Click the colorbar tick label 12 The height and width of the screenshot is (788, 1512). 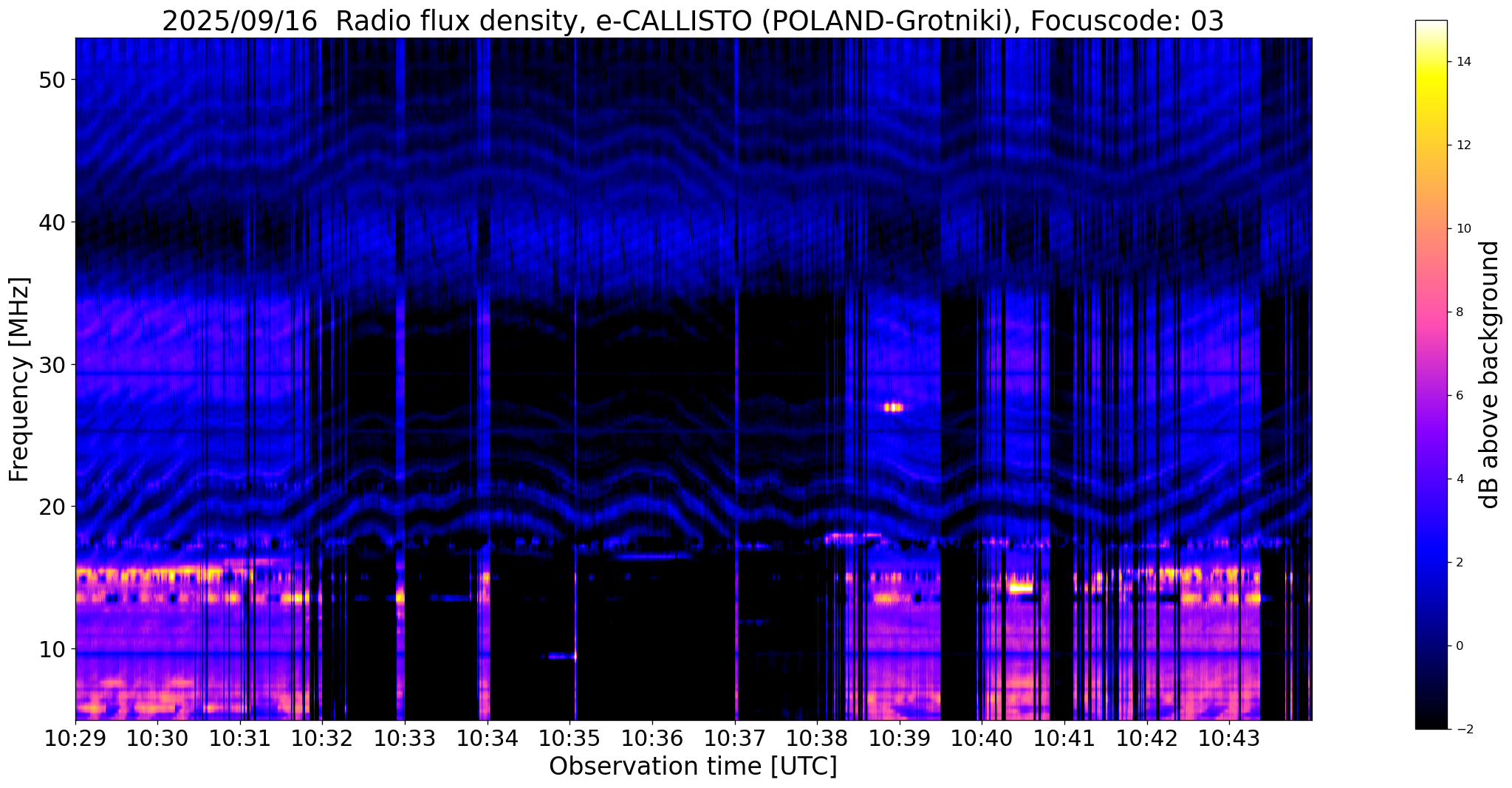tap(1463, 145)
